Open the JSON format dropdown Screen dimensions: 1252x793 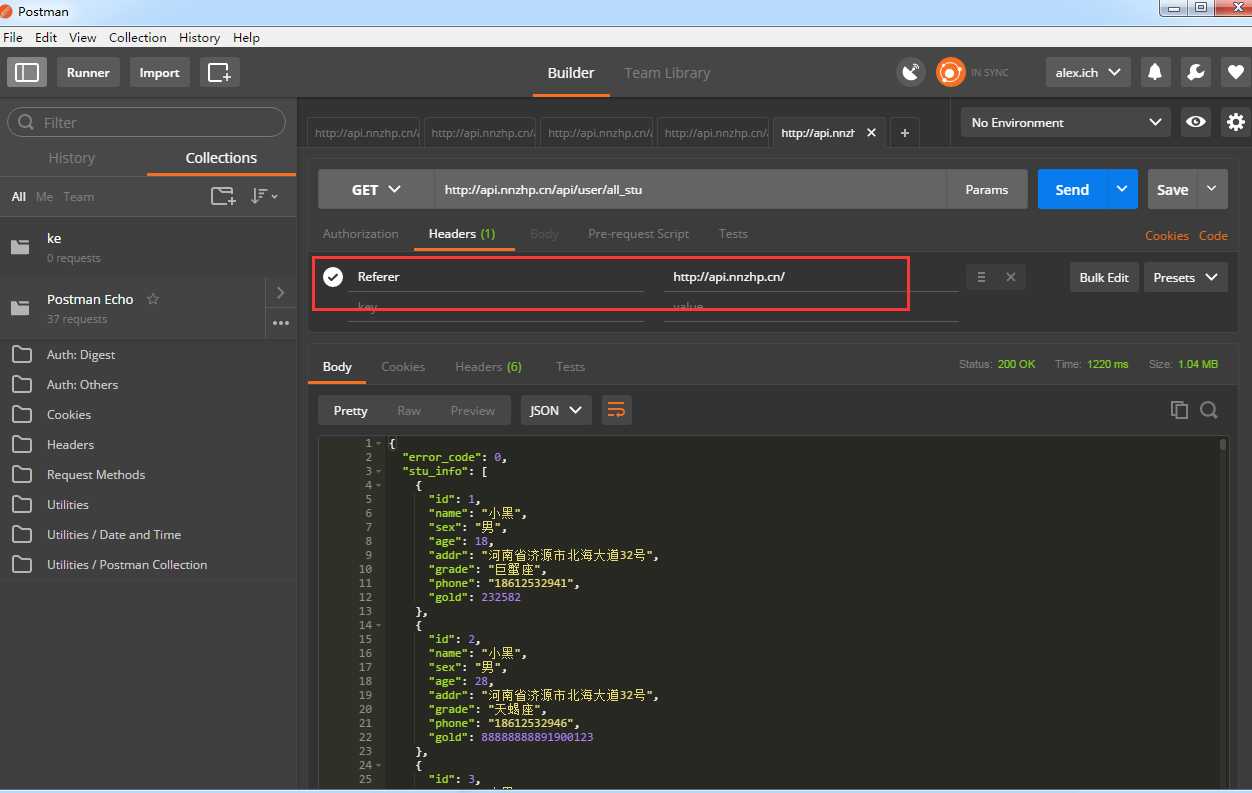(x=556, y=410)
